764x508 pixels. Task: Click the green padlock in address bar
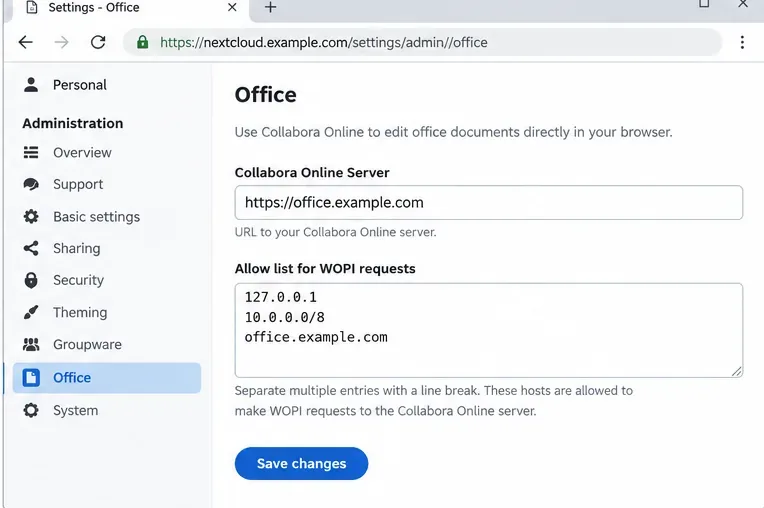[x=142, y=42]
